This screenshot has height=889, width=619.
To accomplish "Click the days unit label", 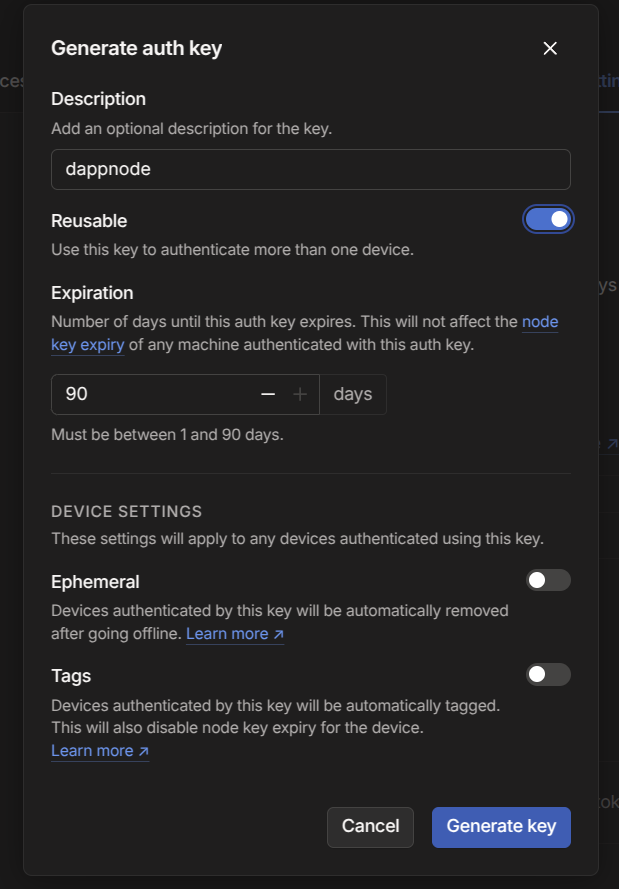I will (x=353, y=394).
